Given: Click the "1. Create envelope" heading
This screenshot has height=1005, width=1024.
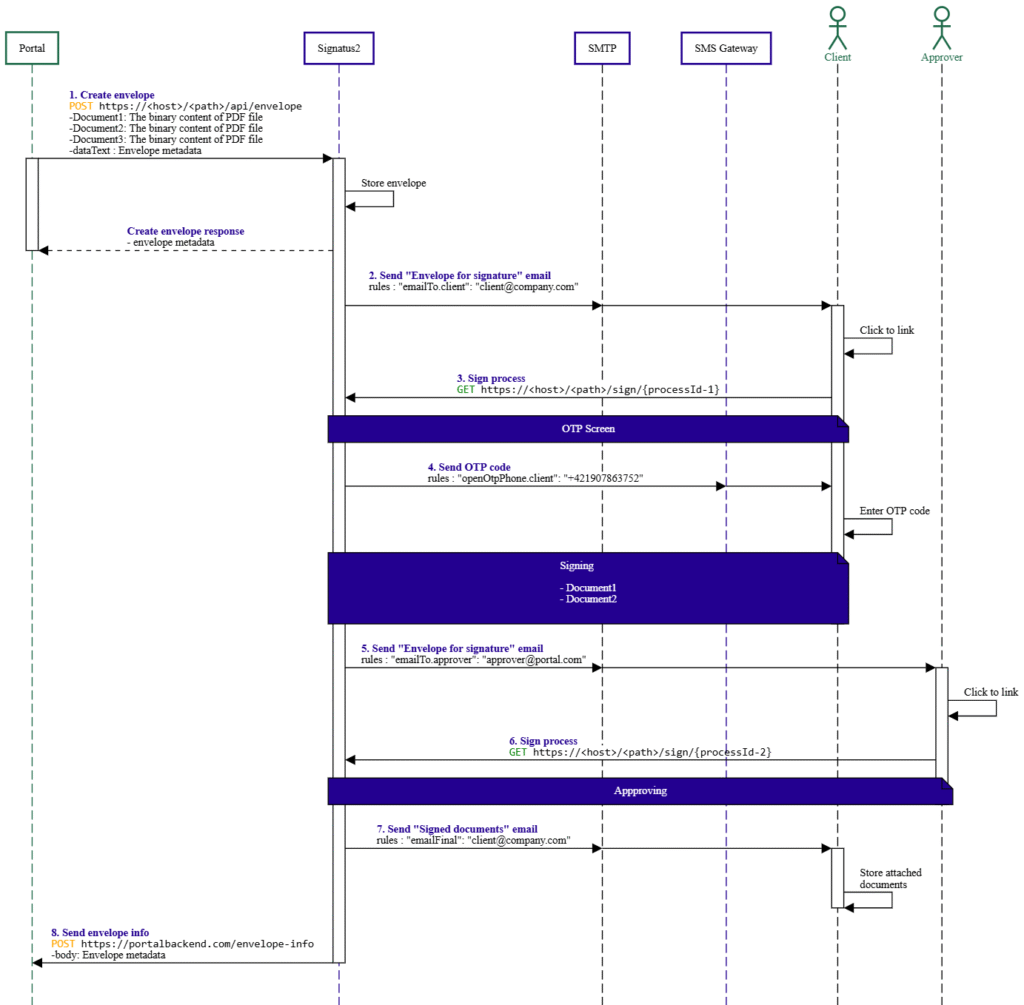Looking at the screenshot, I should click(111, 95).
